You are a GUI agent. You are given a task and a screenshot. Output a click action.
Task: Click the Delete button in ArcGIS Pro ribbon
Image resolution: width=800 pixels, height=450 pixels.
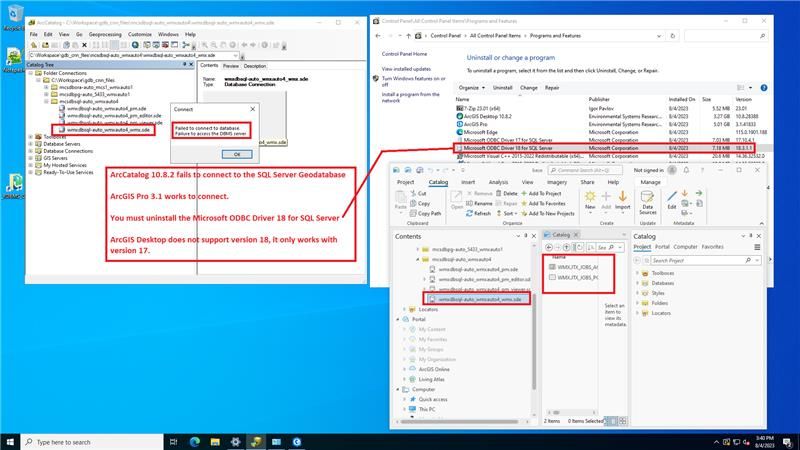[506, 193]
